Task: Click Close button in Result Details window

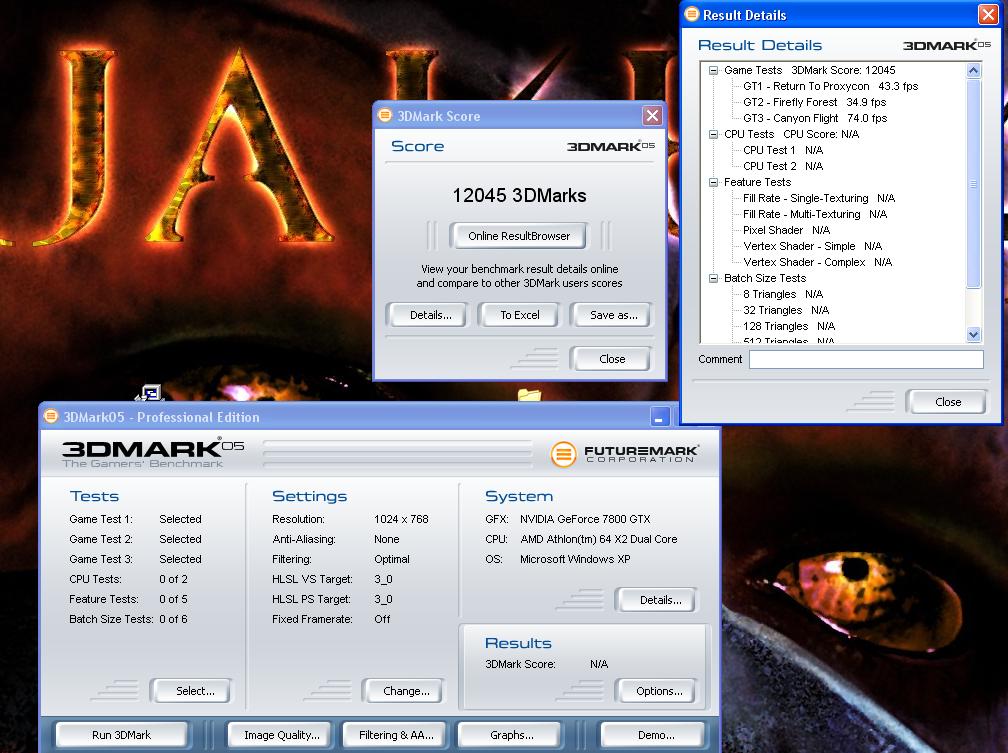Action: [948, 402]
